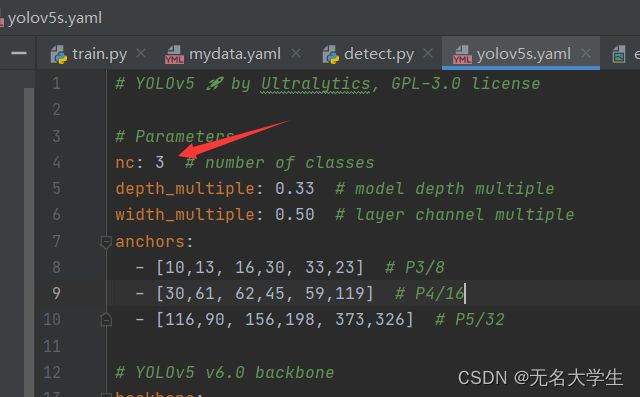This screenshot has width=640, height=397.
Task: Open the mydata.yaml tab
Action: pos(235,54)
